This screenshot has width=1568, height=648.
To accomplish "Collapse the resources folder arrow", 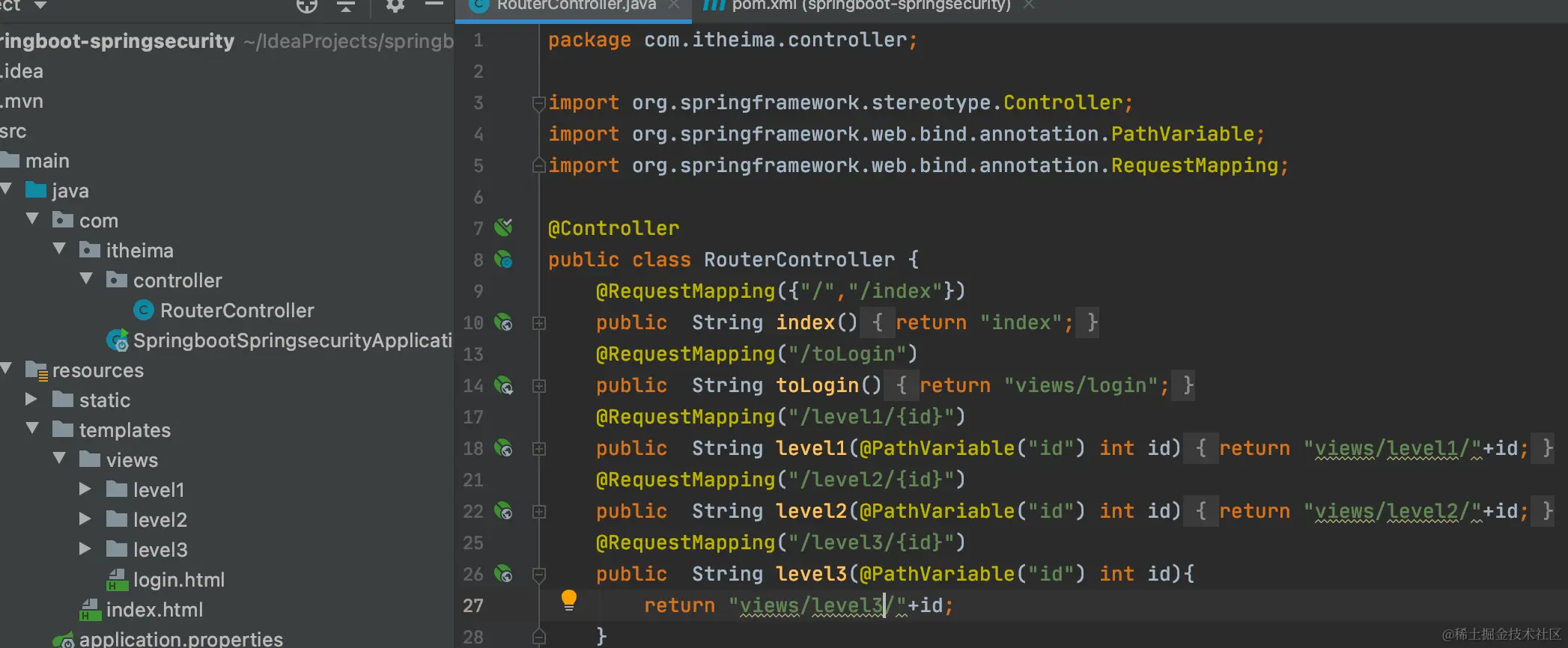I will point(6,369).
